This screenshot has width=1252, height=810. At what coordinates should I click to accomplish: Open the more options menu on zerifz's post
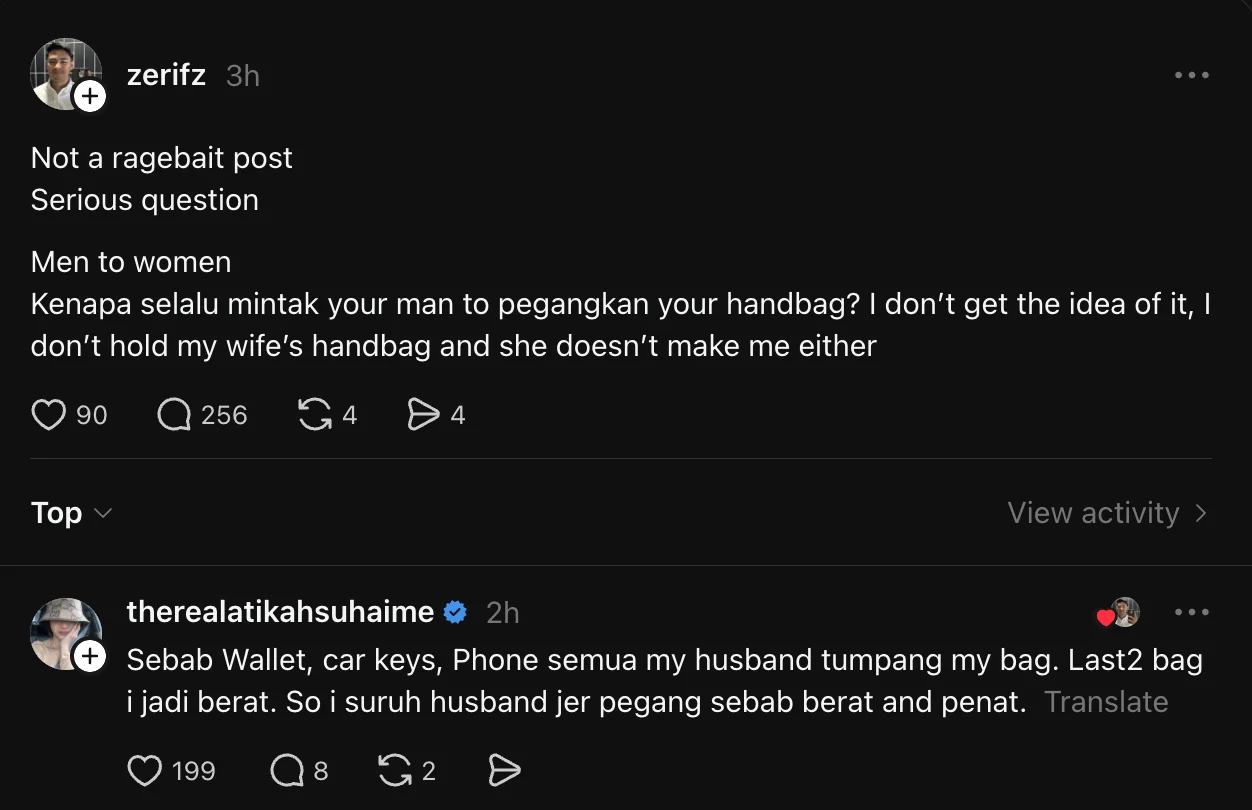[x=1191, y=75]
